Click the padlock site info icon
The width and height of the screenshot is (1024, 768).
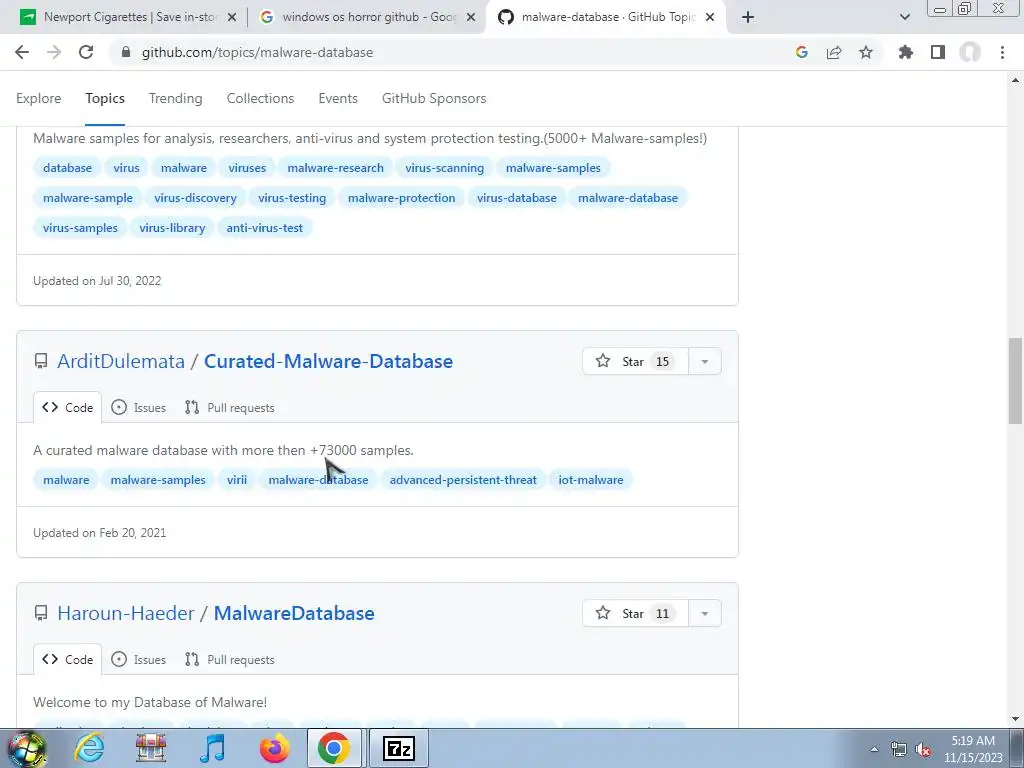coord(126,52)
